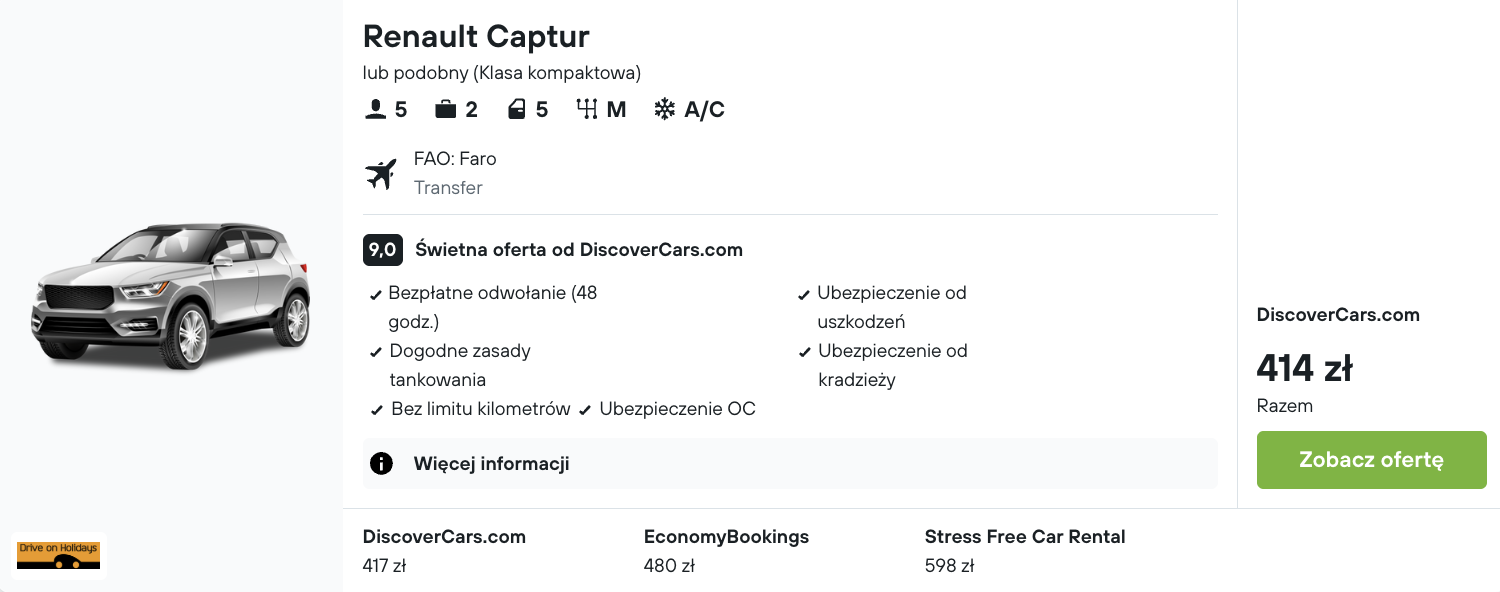Click the passenger seats person icon
The width and height of the screenshot is (1500, 592).
375,109
